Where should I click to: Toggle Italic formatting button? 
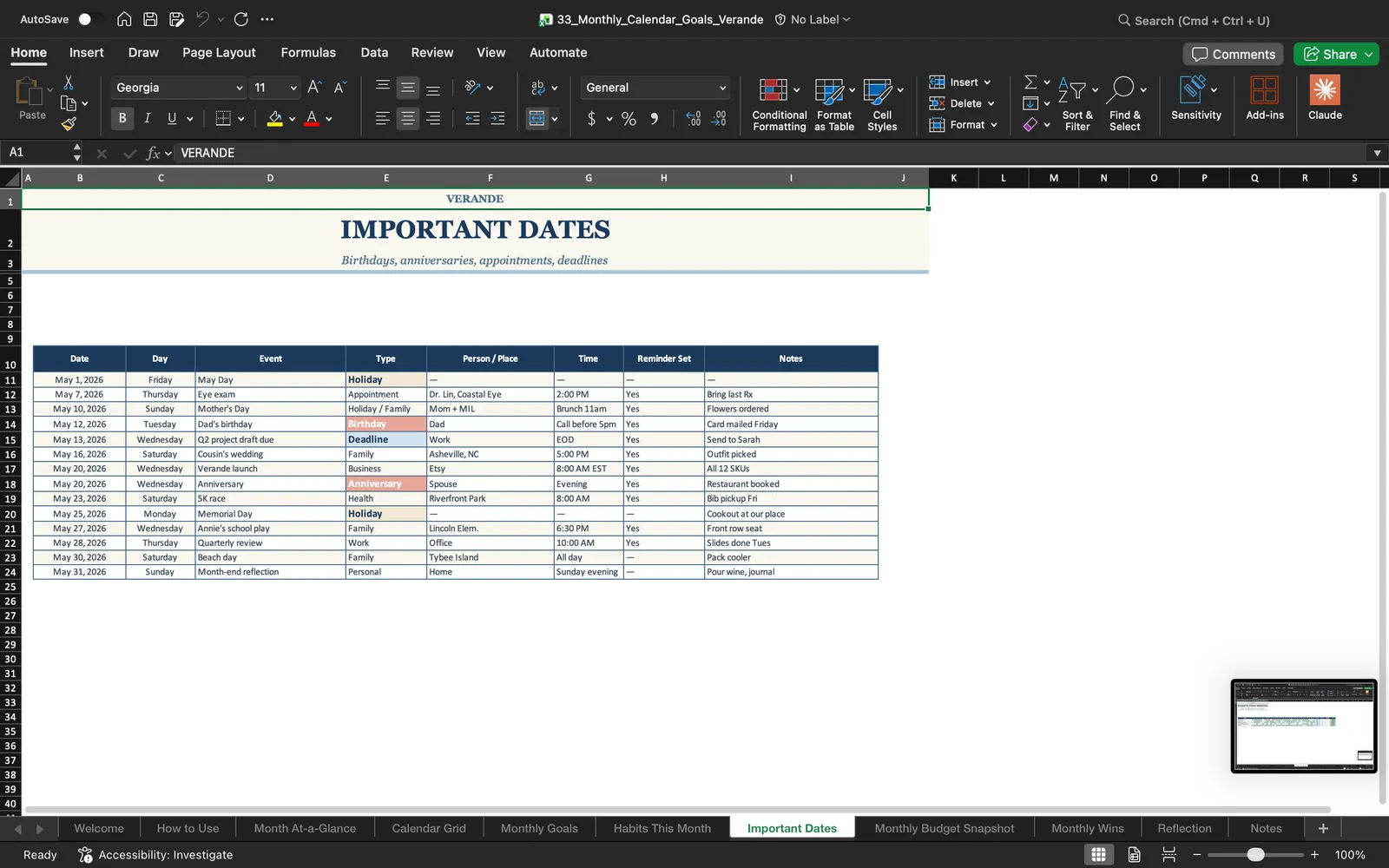pos(147,118)
